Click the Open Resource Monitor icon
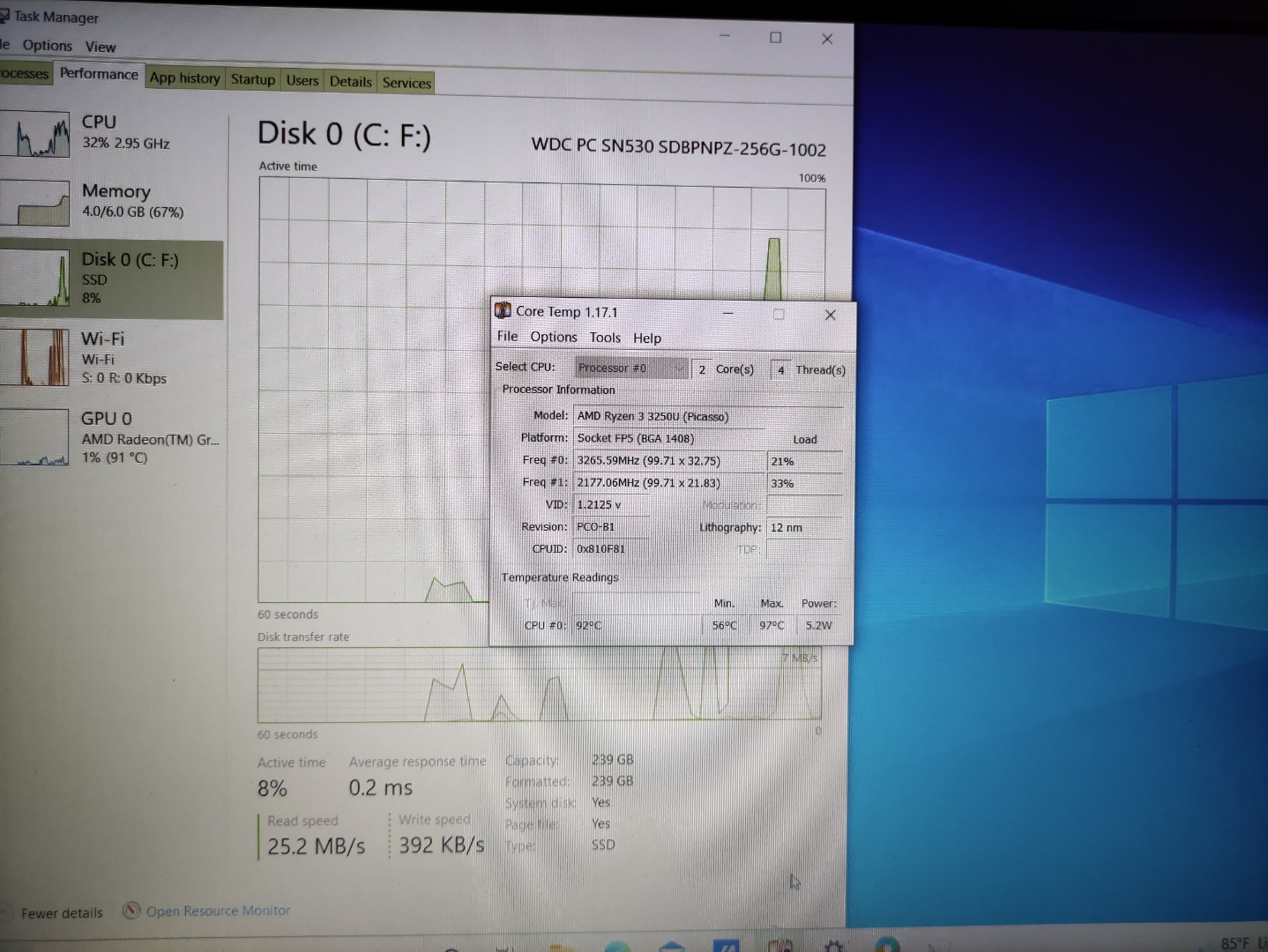Viewport: 1268px width, 952px height. tap(131, 910)
